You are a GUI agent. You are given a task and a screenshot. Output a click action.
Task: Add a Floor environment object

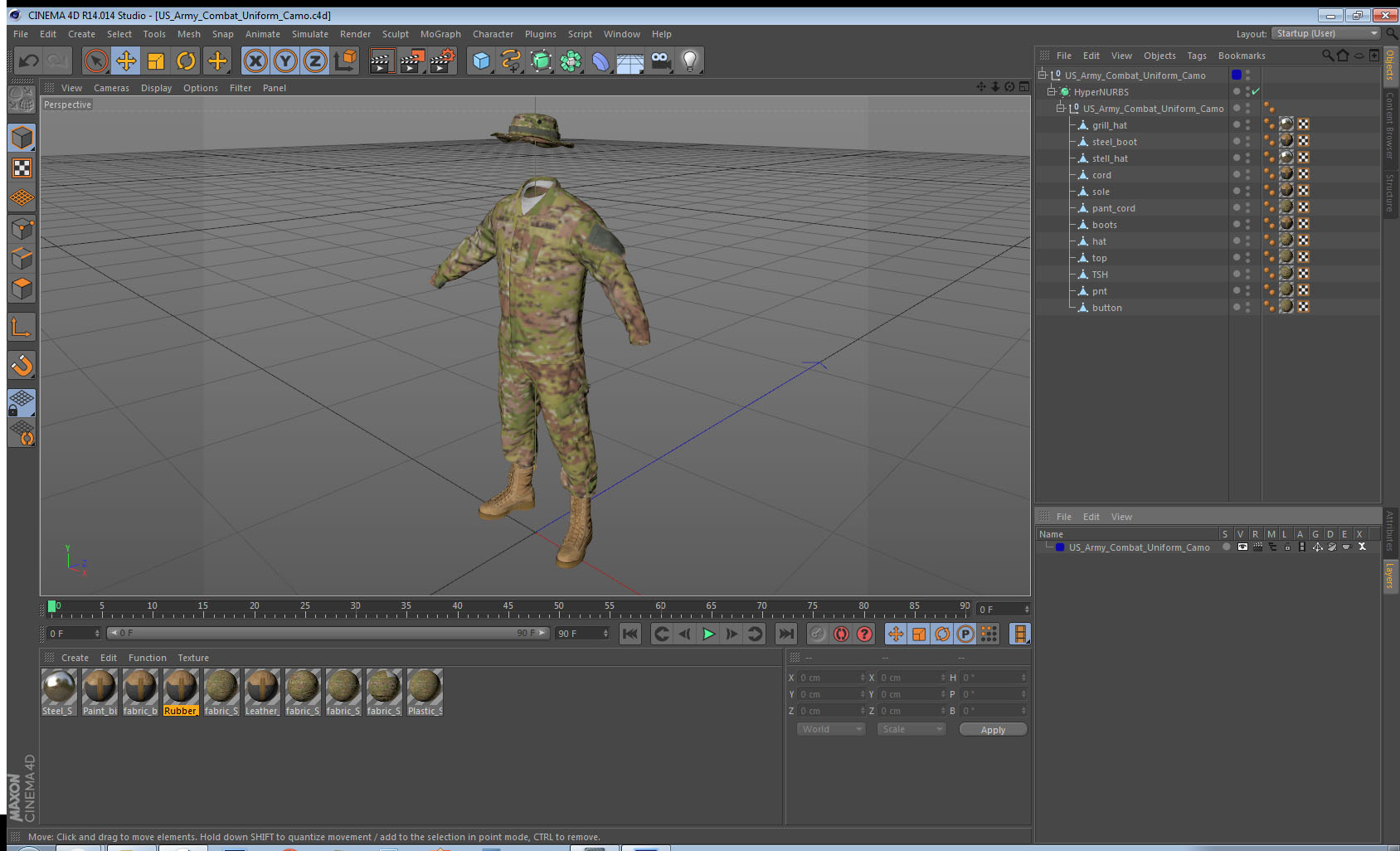point(630,61)
